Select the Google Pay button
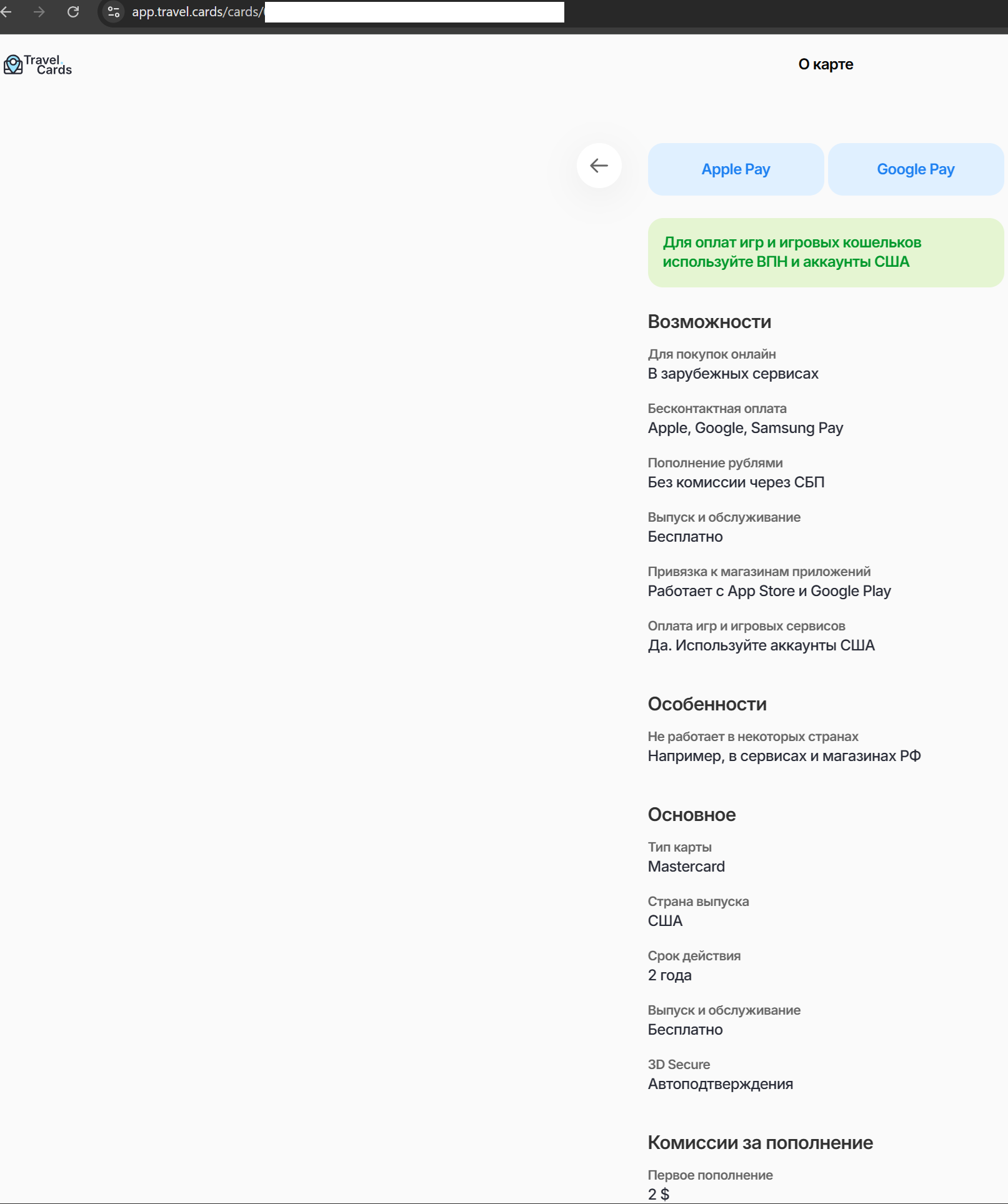 point(916,169)
